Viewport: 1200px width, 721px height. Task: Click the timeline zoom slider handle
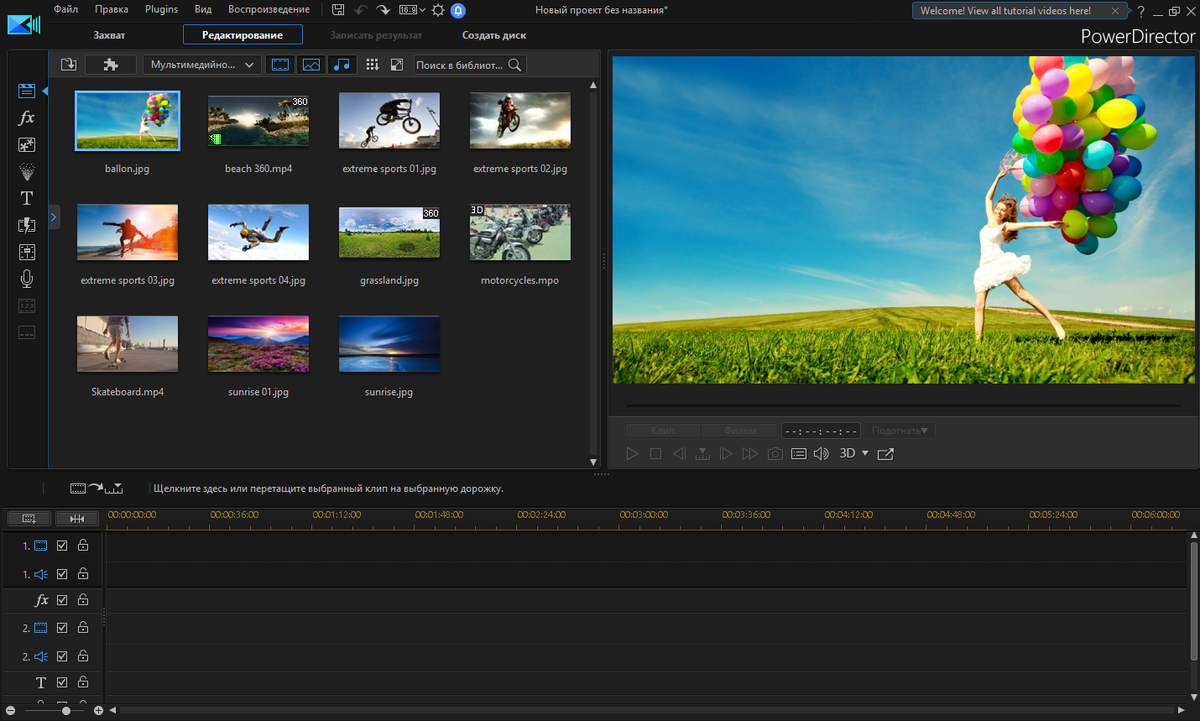pyautogui.click(x=66, y=710)
